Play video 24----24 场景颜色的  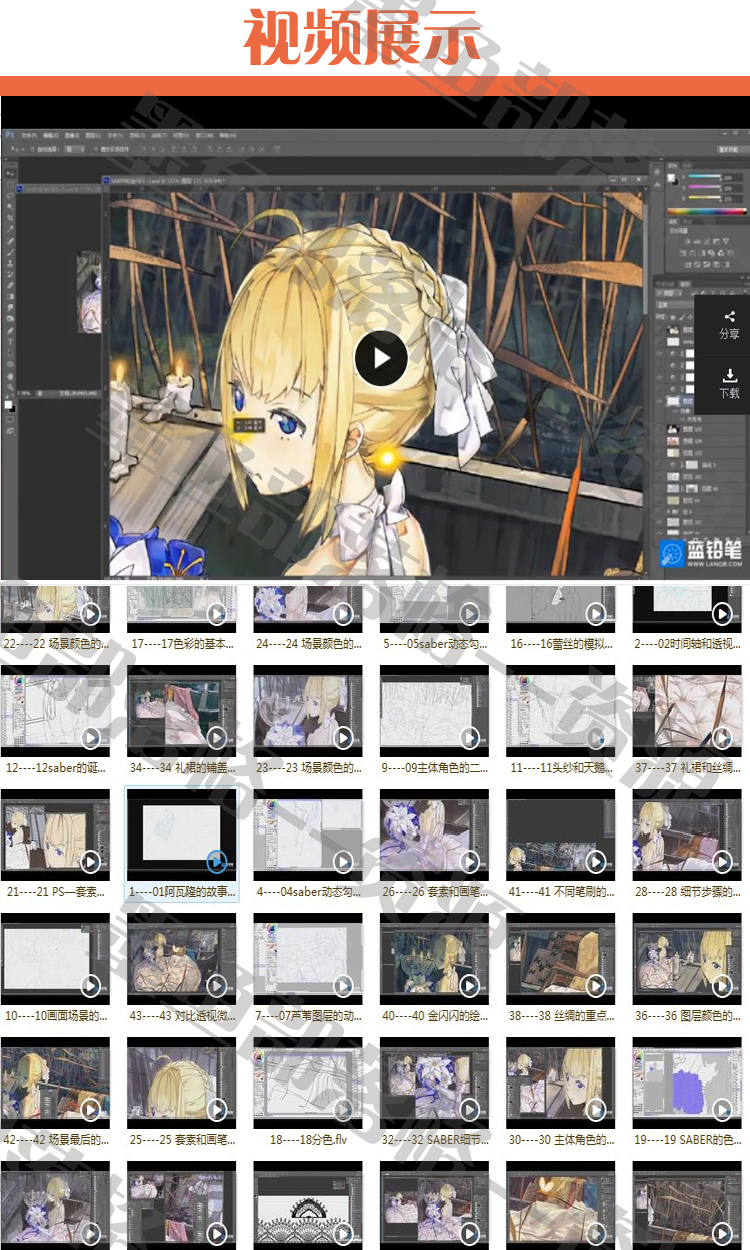[x=344, y=613]
